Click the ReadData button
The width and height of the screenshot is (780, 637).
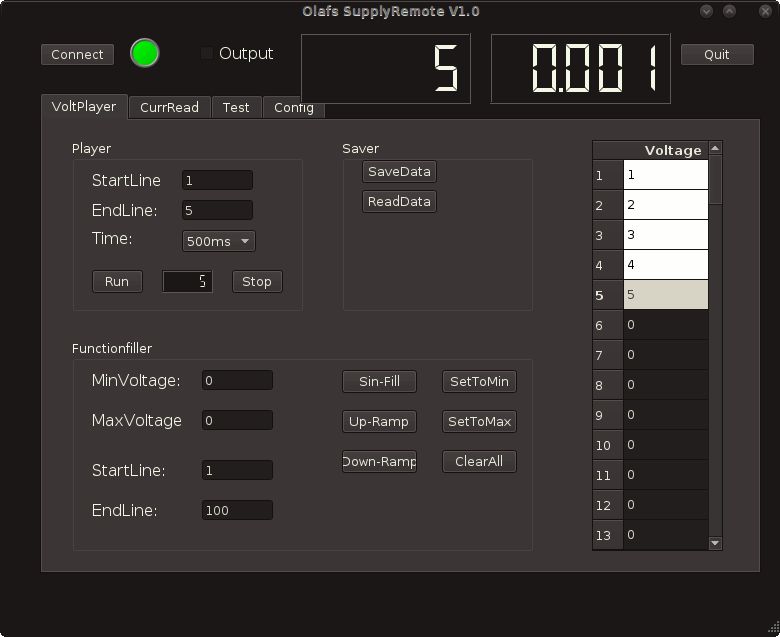[x=399, y=201]
